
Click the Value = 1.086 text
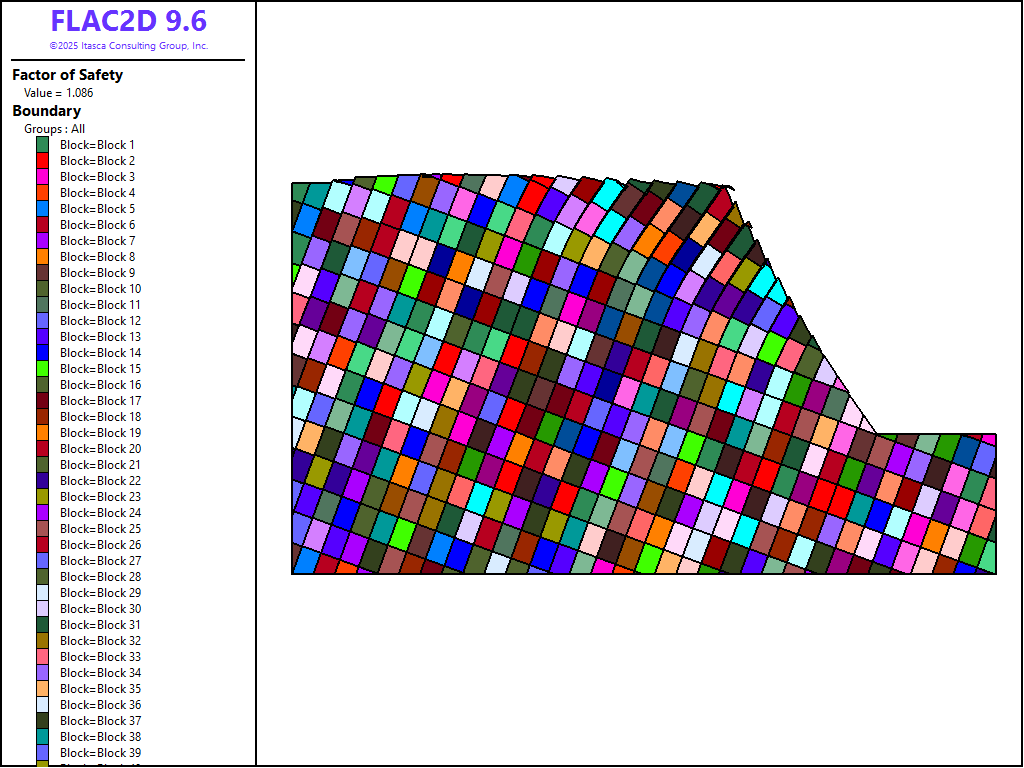(x=59, y=93)
